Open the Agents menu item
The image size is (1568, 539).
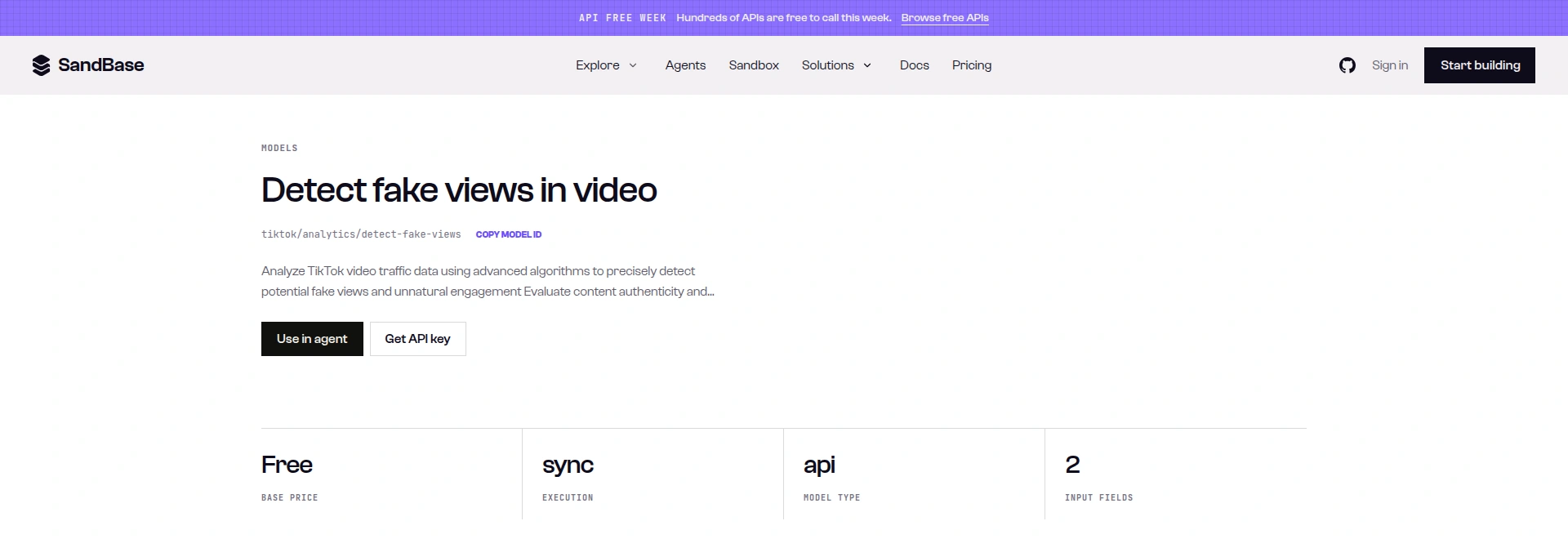pos(685,65)
